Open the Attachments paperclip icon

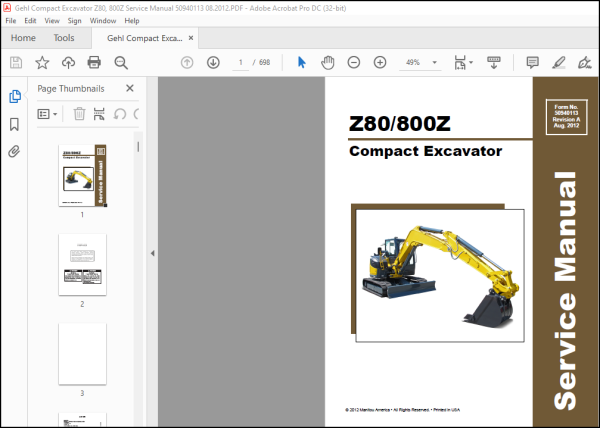[14, 151]
